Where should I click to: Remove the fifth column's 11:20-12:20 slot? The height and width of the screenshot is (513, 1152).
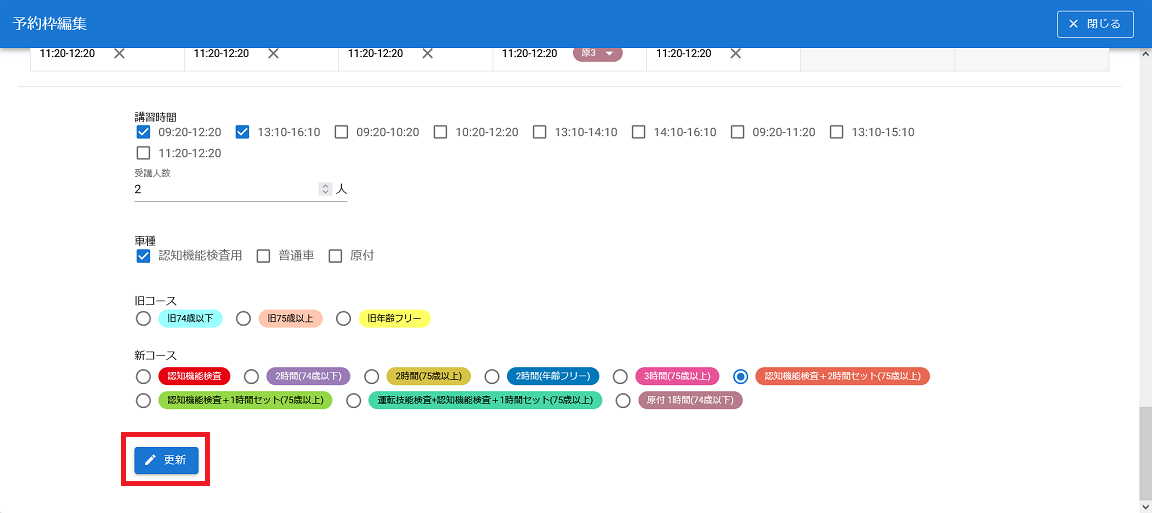coord(735,54)
